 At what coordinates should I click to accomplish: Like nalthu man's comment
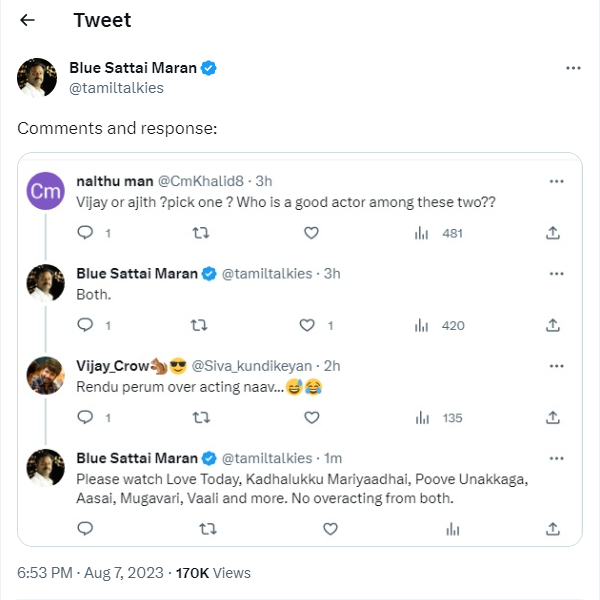pyautogui.click(x=311, y=233)
